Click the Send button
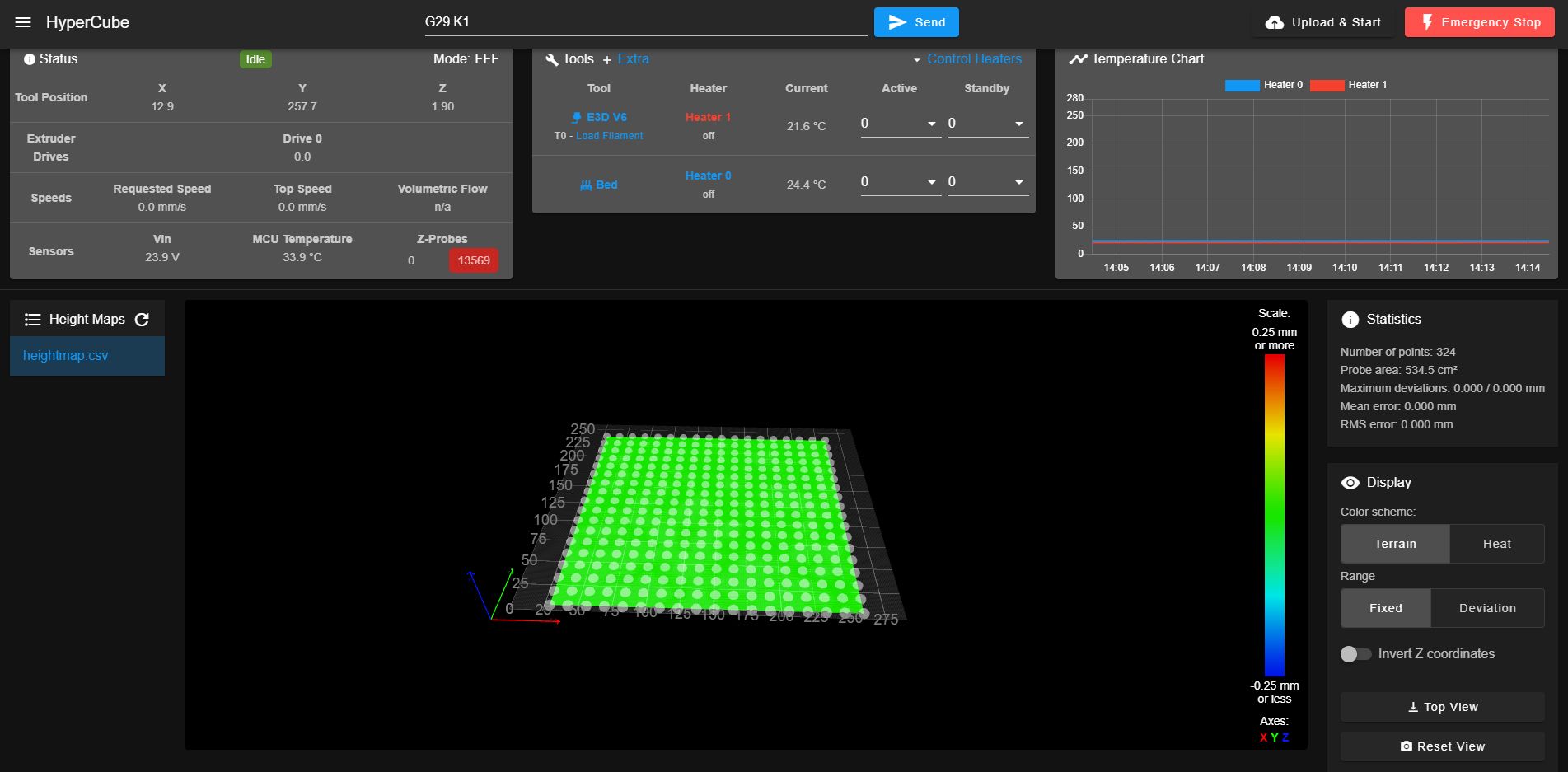The width and height of the screenshot is (1568, 772). [916, 22]
